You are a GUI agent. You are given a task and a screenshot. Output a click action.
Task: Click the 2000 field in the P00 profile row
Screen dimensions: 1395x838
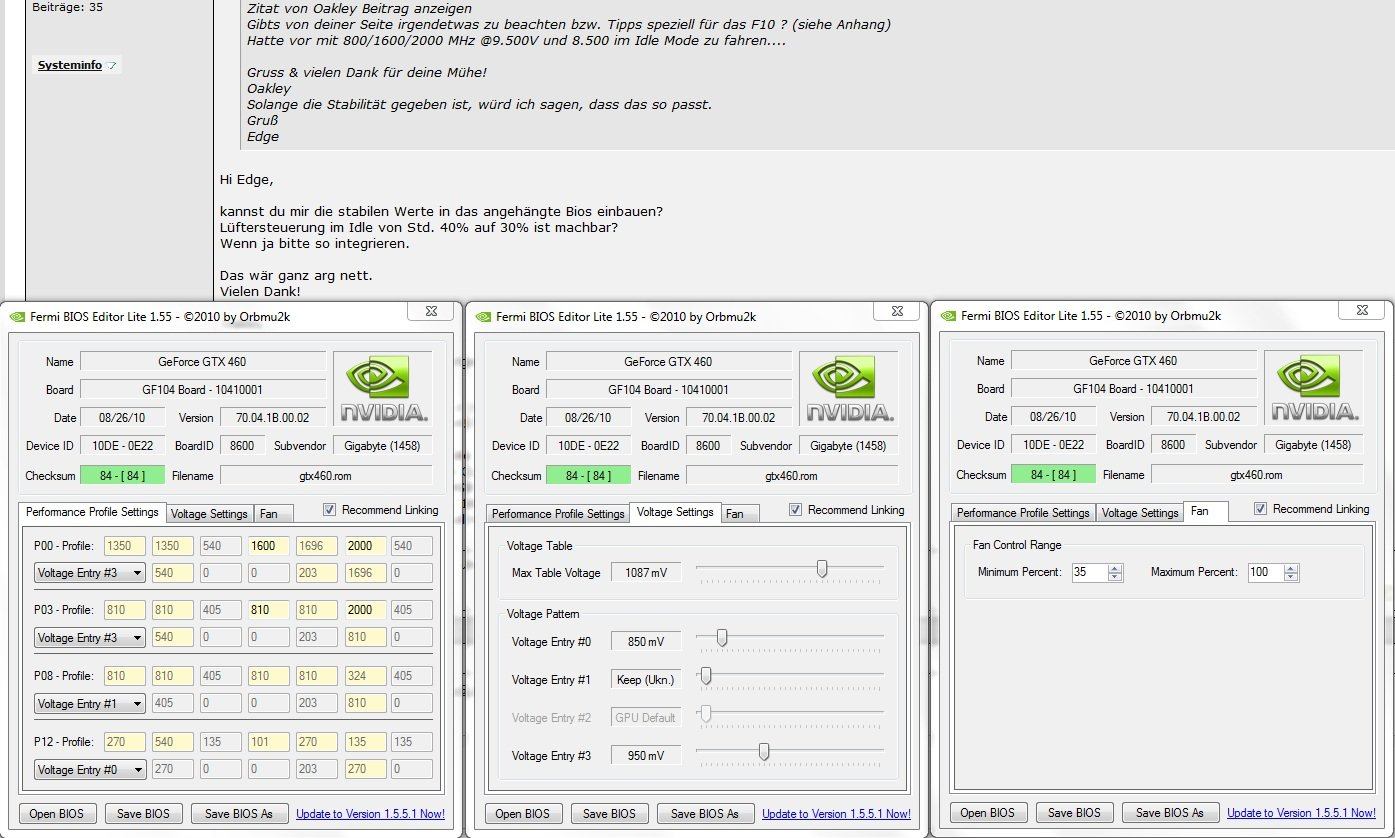point(365,546)
